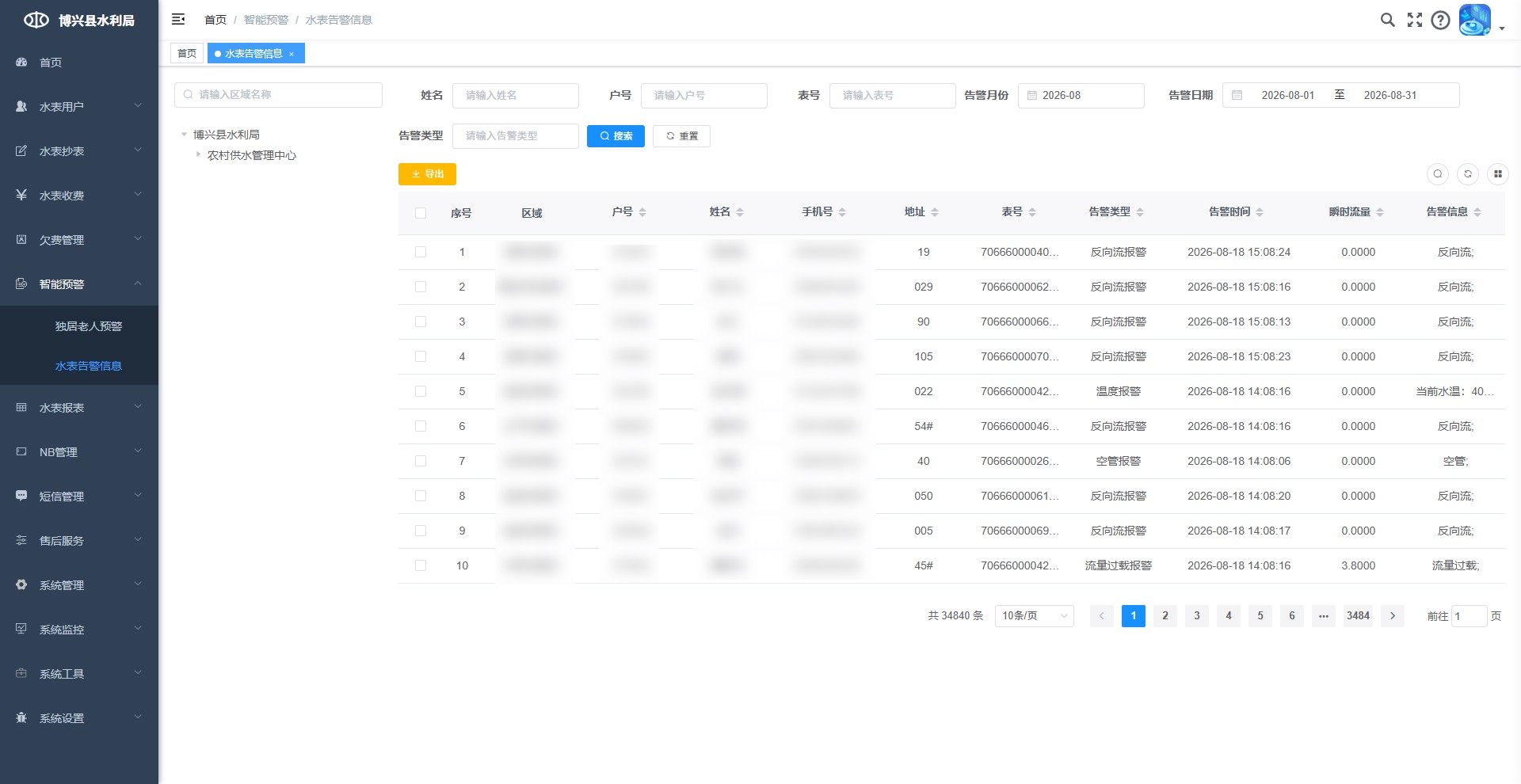Expand NB管理 chevron arrow
Viewport: 1521px width, 784px height.
138,451
